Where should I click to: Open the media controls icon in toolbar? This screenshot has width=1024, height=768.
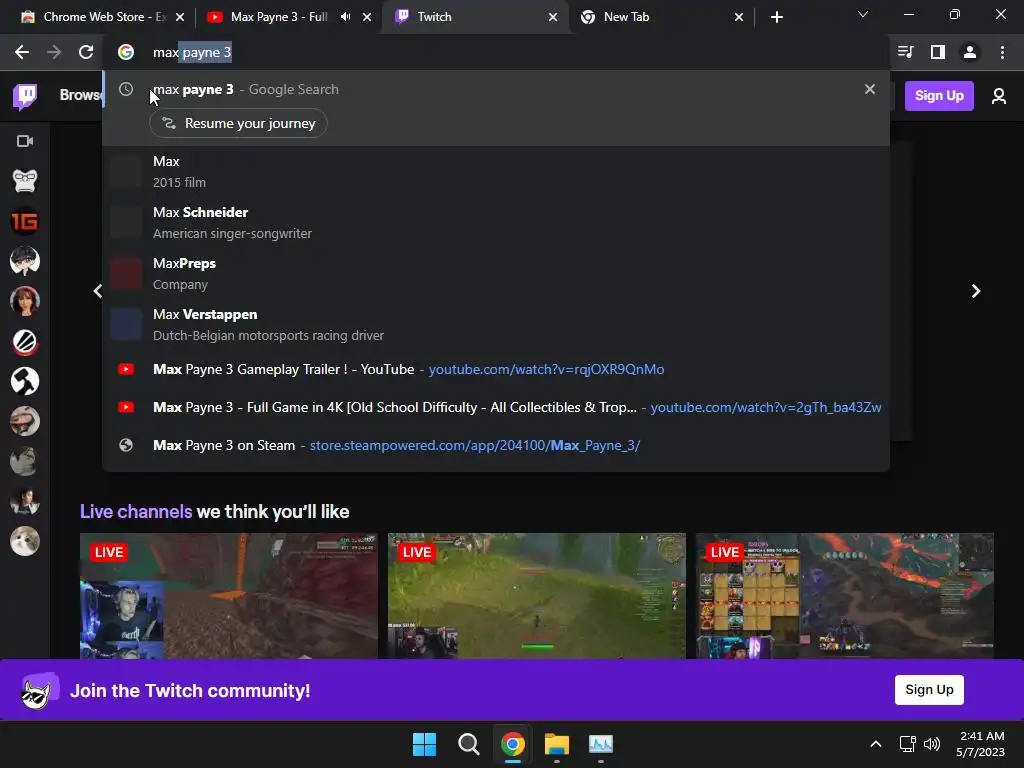click(x=905, y=52)
